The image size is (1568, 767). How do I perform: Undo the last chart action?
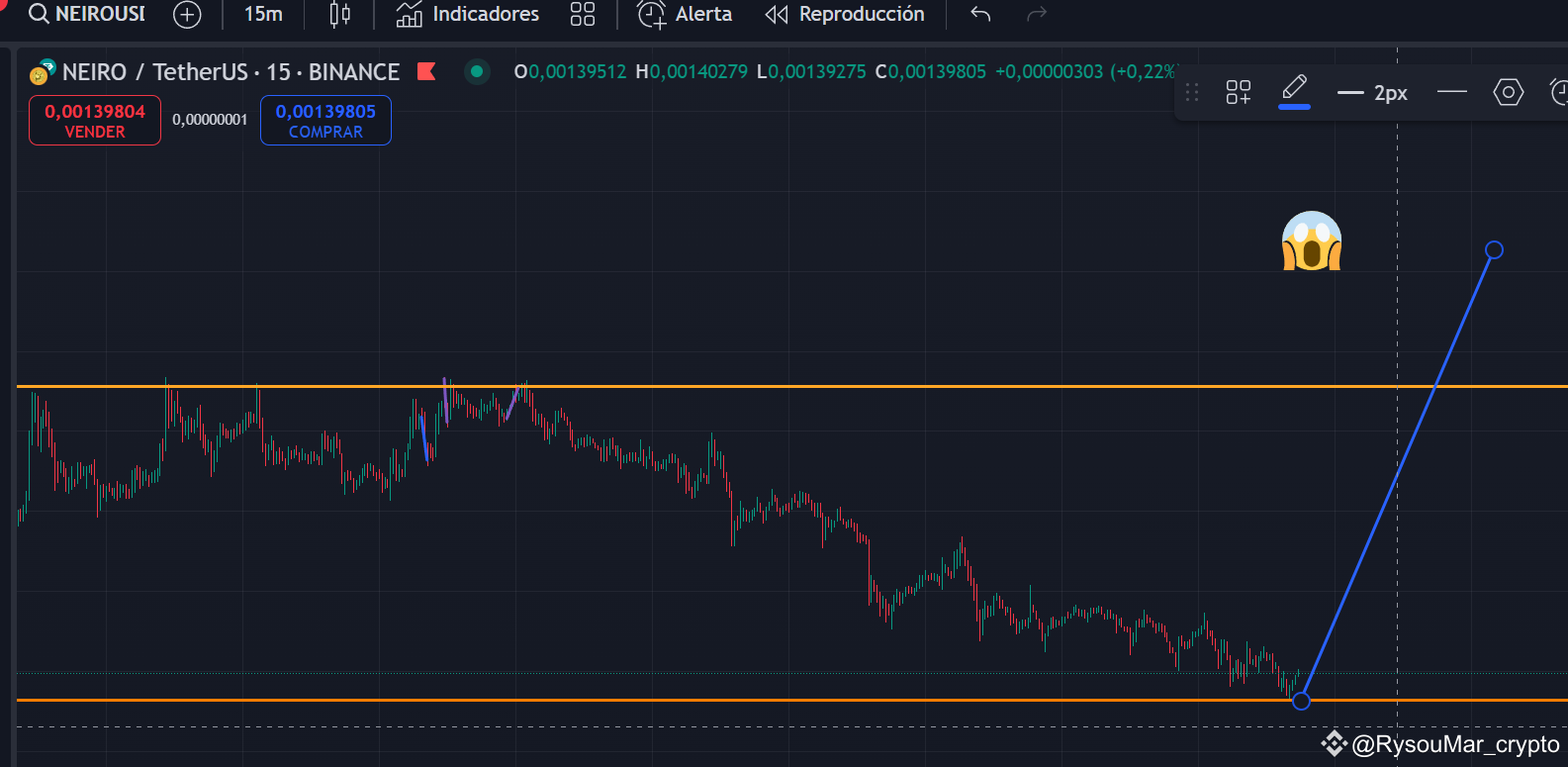click(980, 14)
